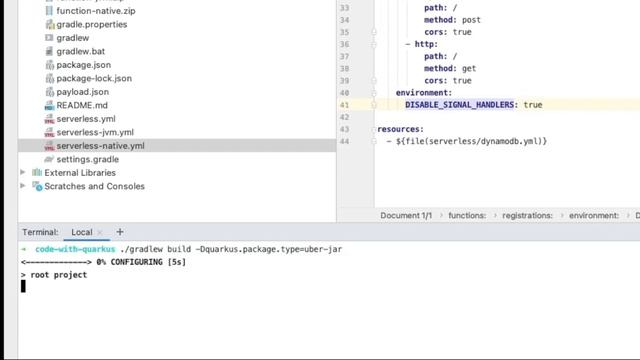The width and height of the screenshot is (640, 360).
Task: Fold marker at line 44
Action: click(374, 142)
